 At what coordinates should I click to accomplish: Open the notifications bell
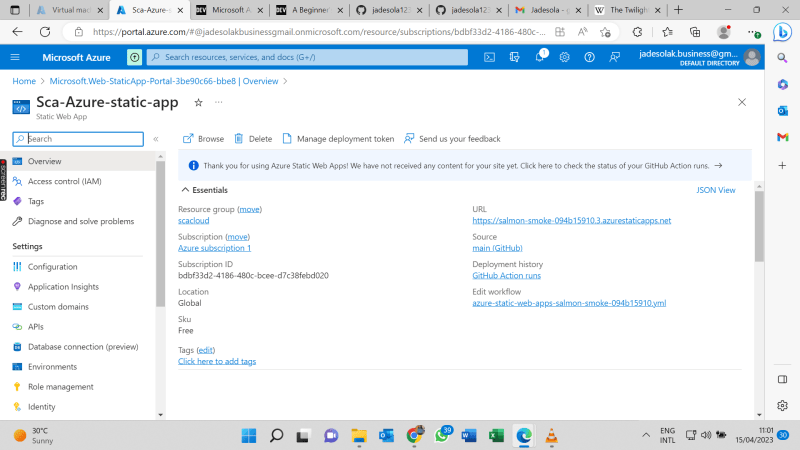click(x=539, y=57)
